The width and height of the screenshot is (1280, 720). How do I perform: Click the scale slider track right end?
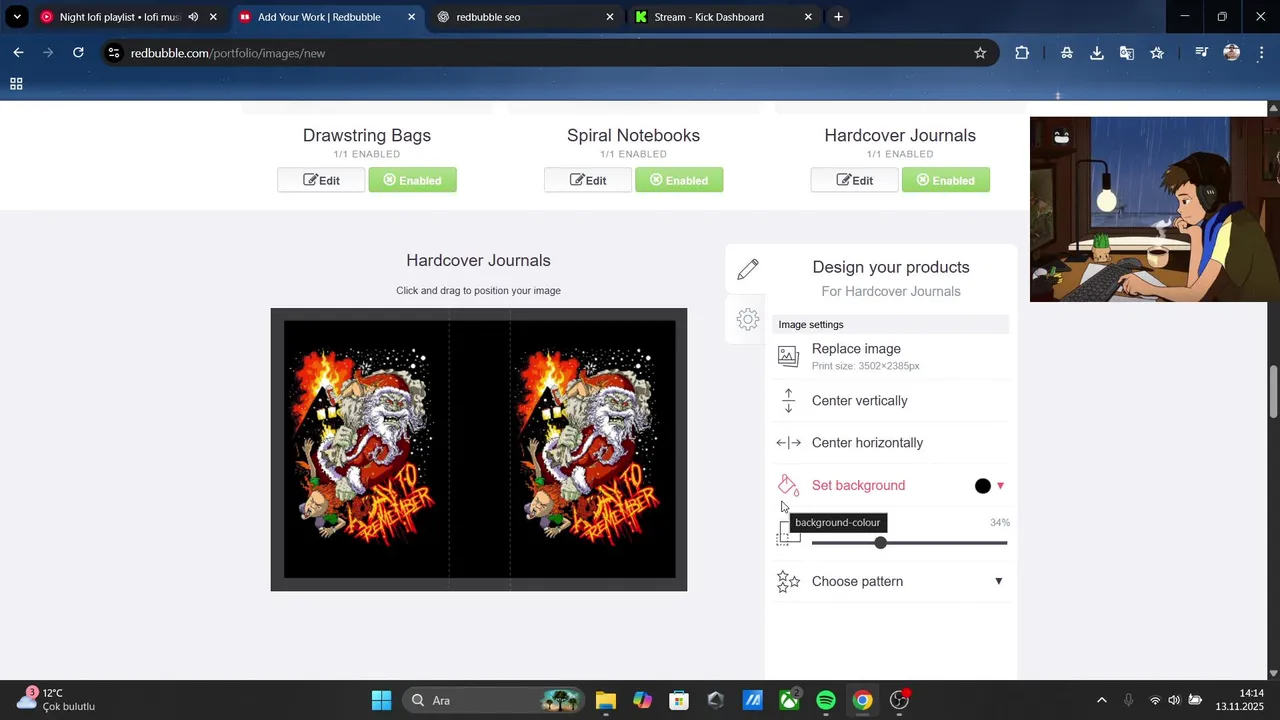1004,543
